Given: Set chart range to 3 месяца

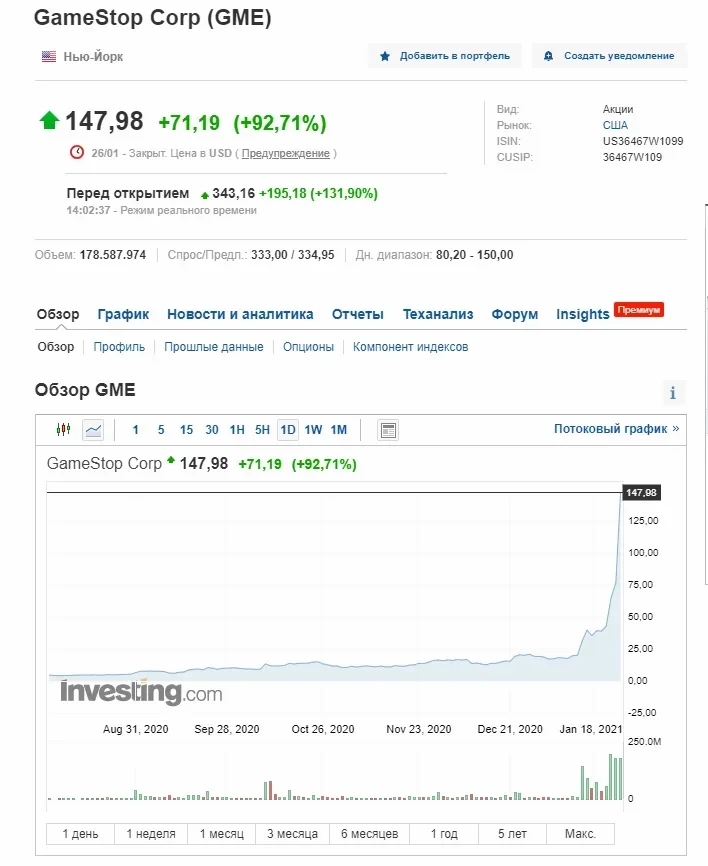Looking at the screenshot, I should click(x=293, y=834).
